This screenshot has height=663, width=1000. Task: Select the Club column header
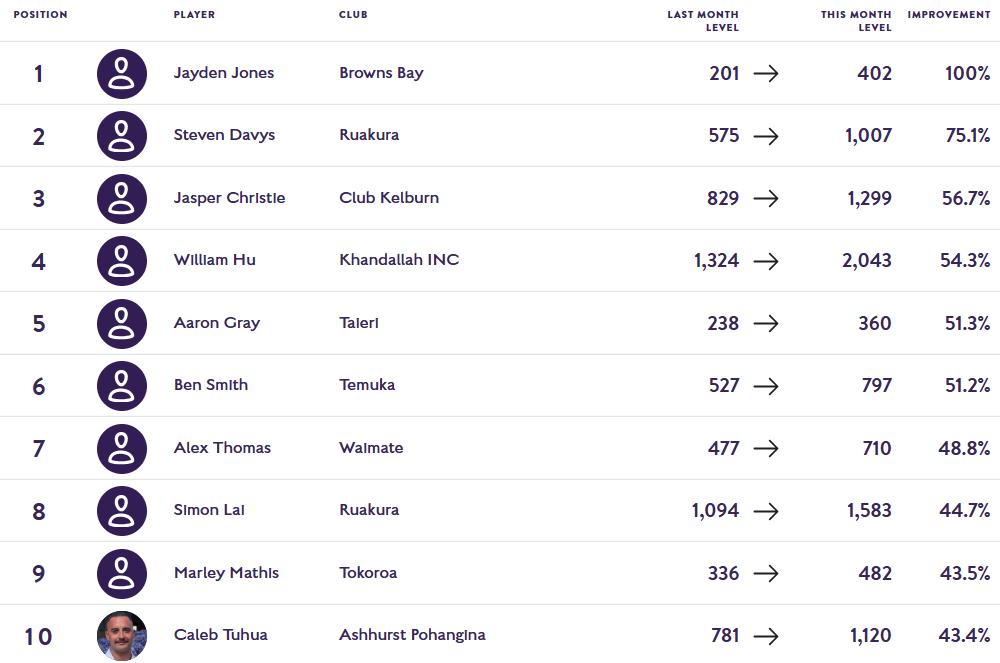click(x=353, y=15)
